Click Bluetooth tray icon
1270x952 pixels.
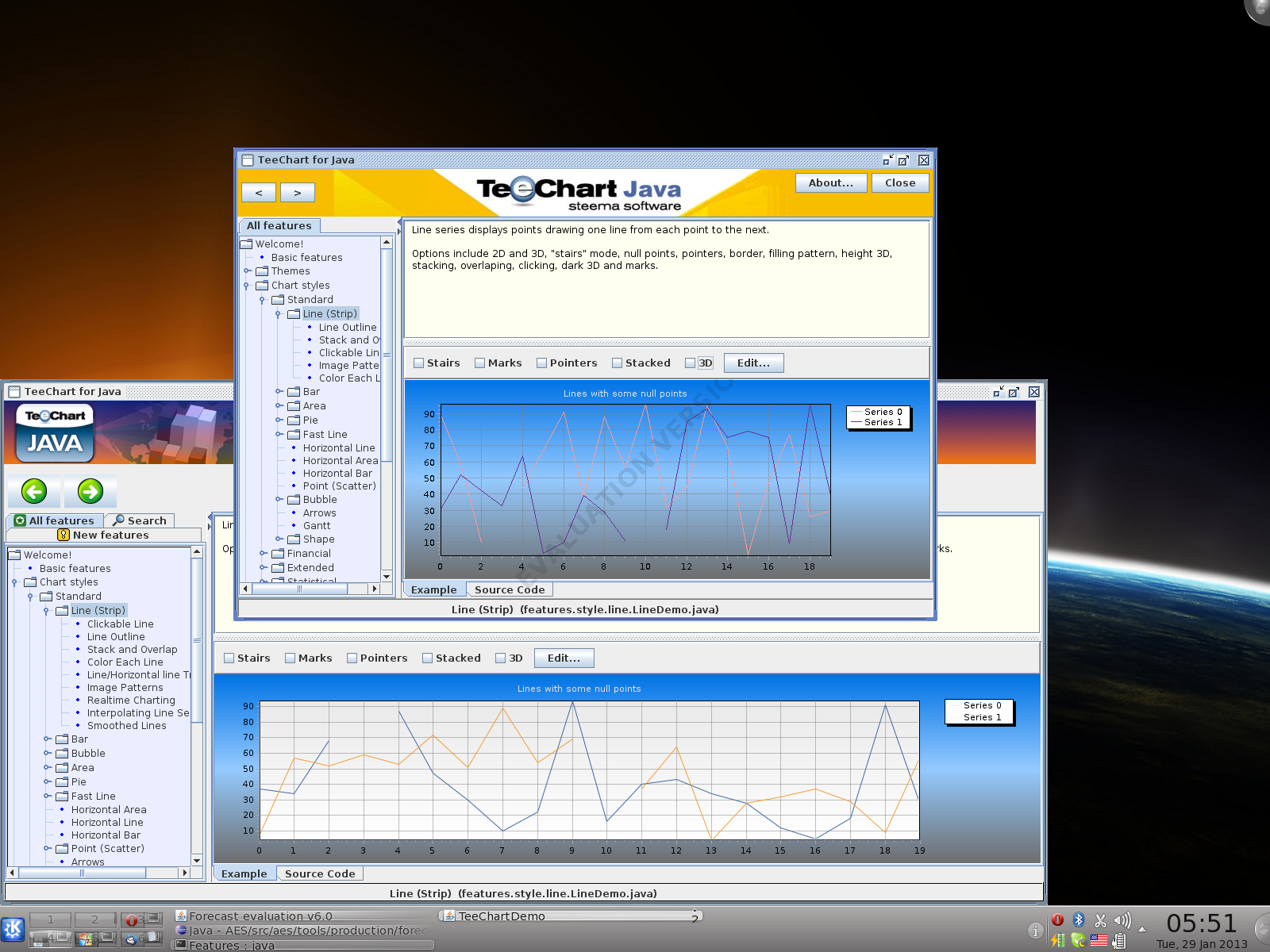(x=1079, y=919)
